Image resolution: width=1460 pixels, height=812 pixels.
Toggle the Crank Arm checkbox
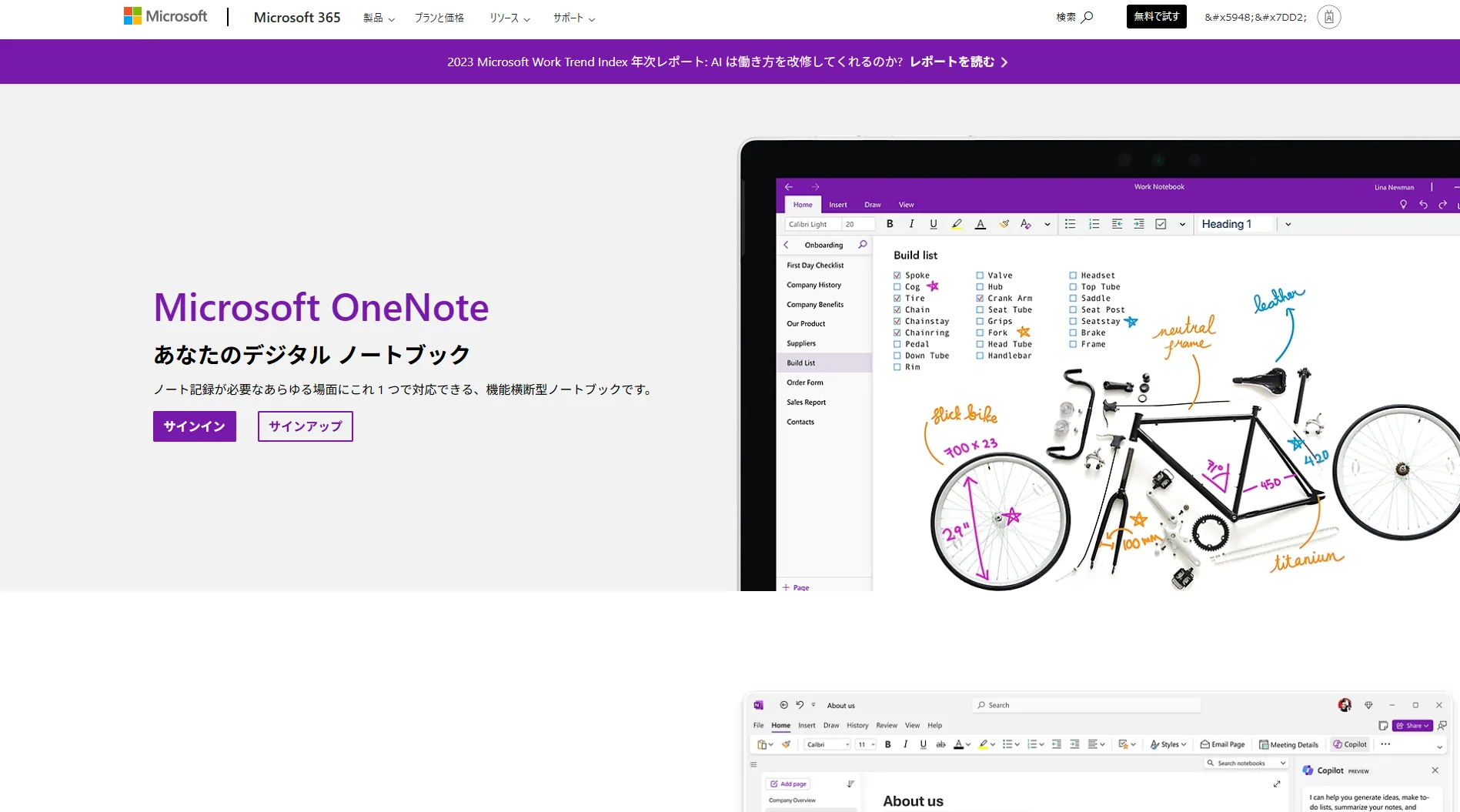980,298
